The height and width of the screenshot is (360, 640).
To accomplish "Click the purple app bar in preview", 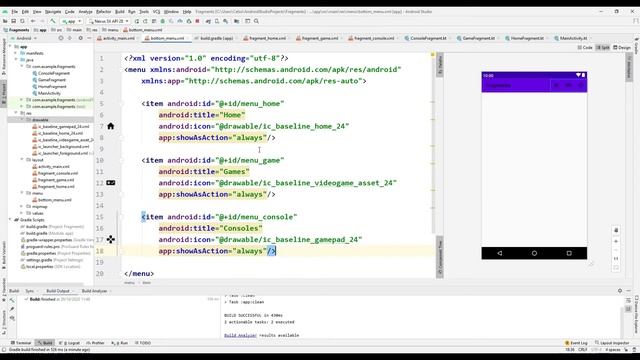I will tap(534, 85).
